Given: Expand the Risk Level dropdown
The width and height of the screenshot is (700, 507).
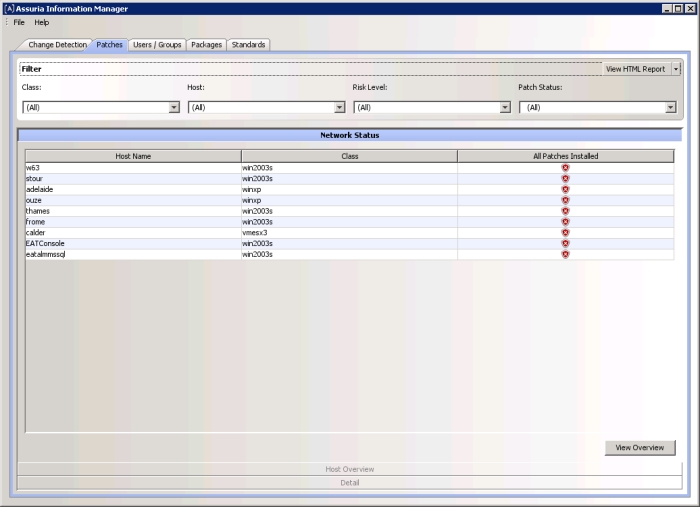Looking at the screenshot, I should (505, 107).
